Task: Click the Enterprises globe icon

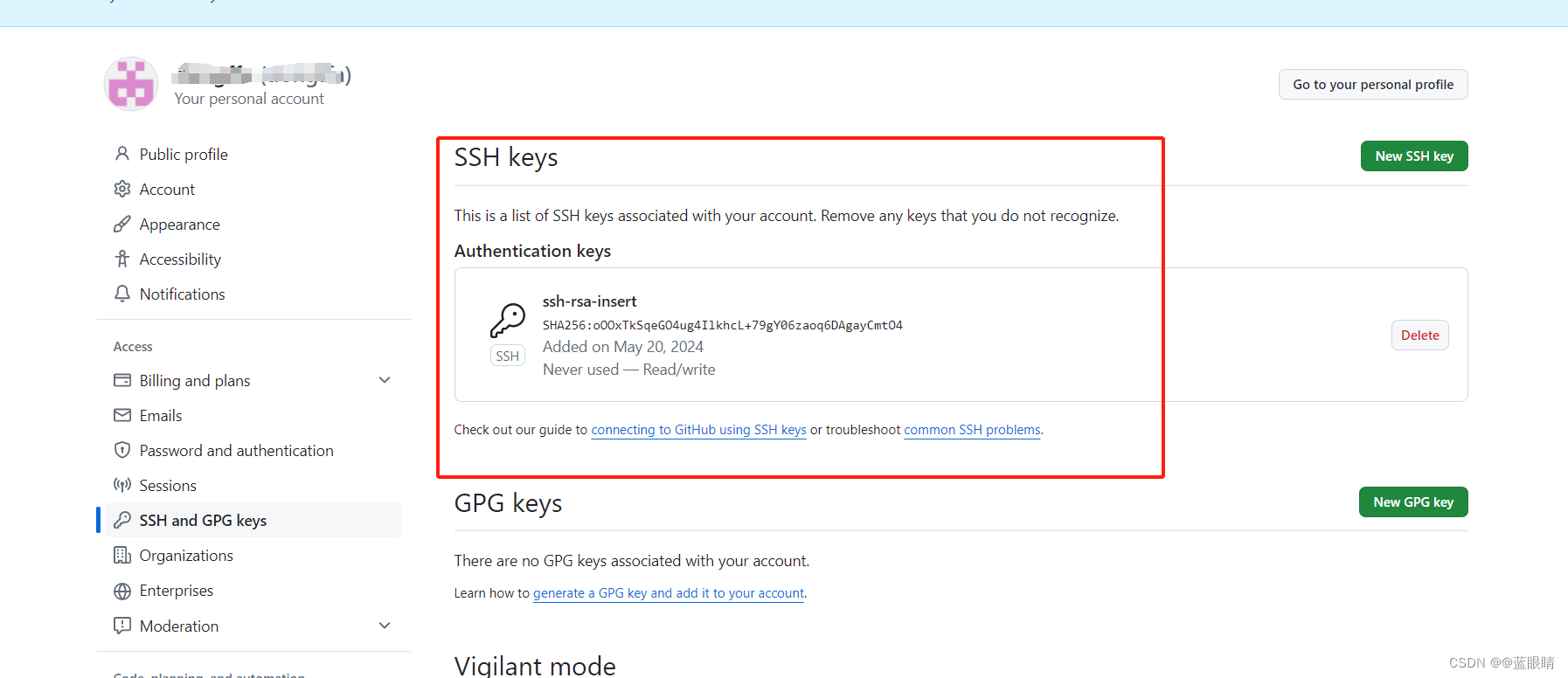Action: [x=122, y=591]
